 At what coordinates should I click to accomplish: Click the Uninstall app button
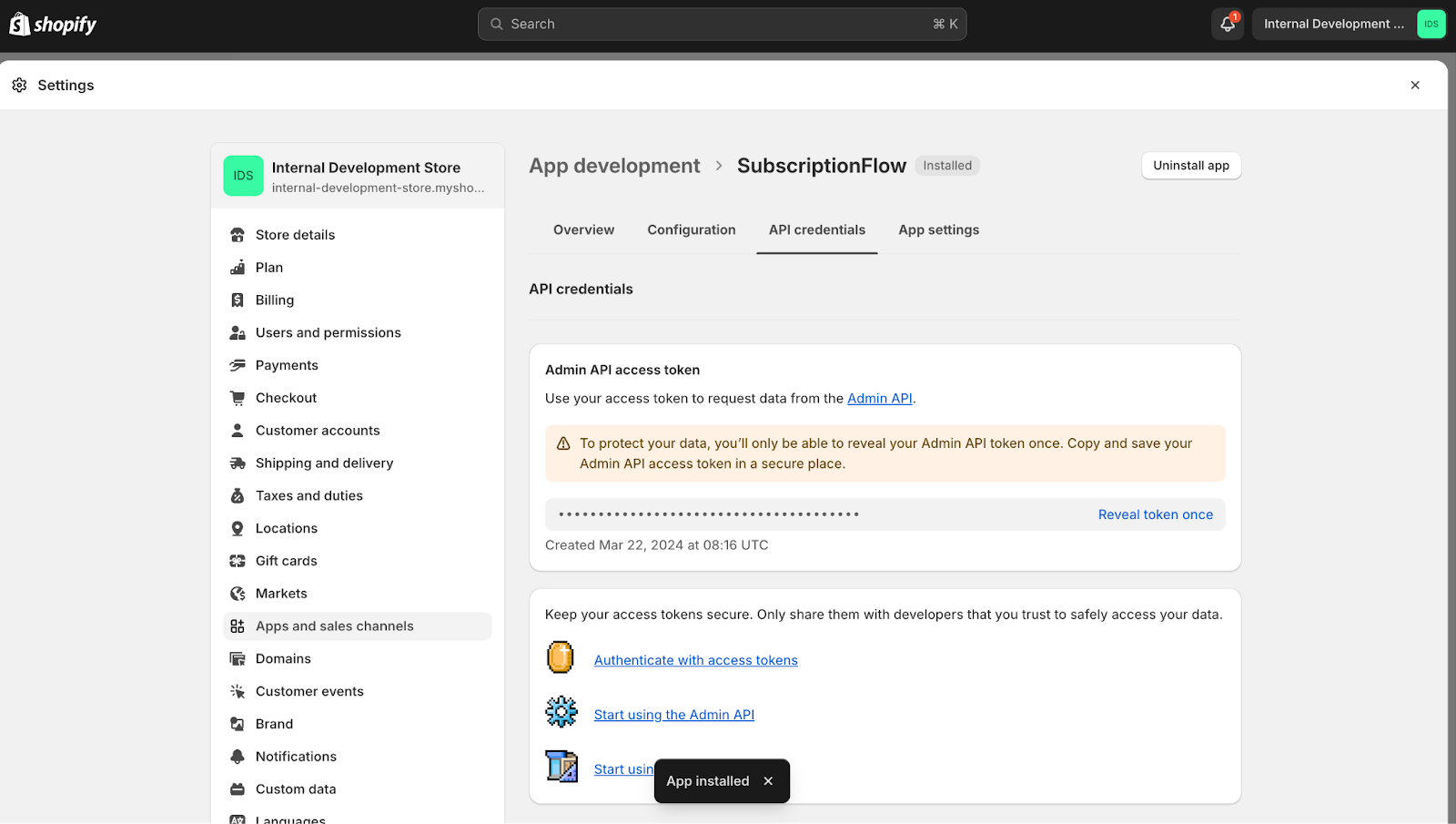(x=1191, y=166)
